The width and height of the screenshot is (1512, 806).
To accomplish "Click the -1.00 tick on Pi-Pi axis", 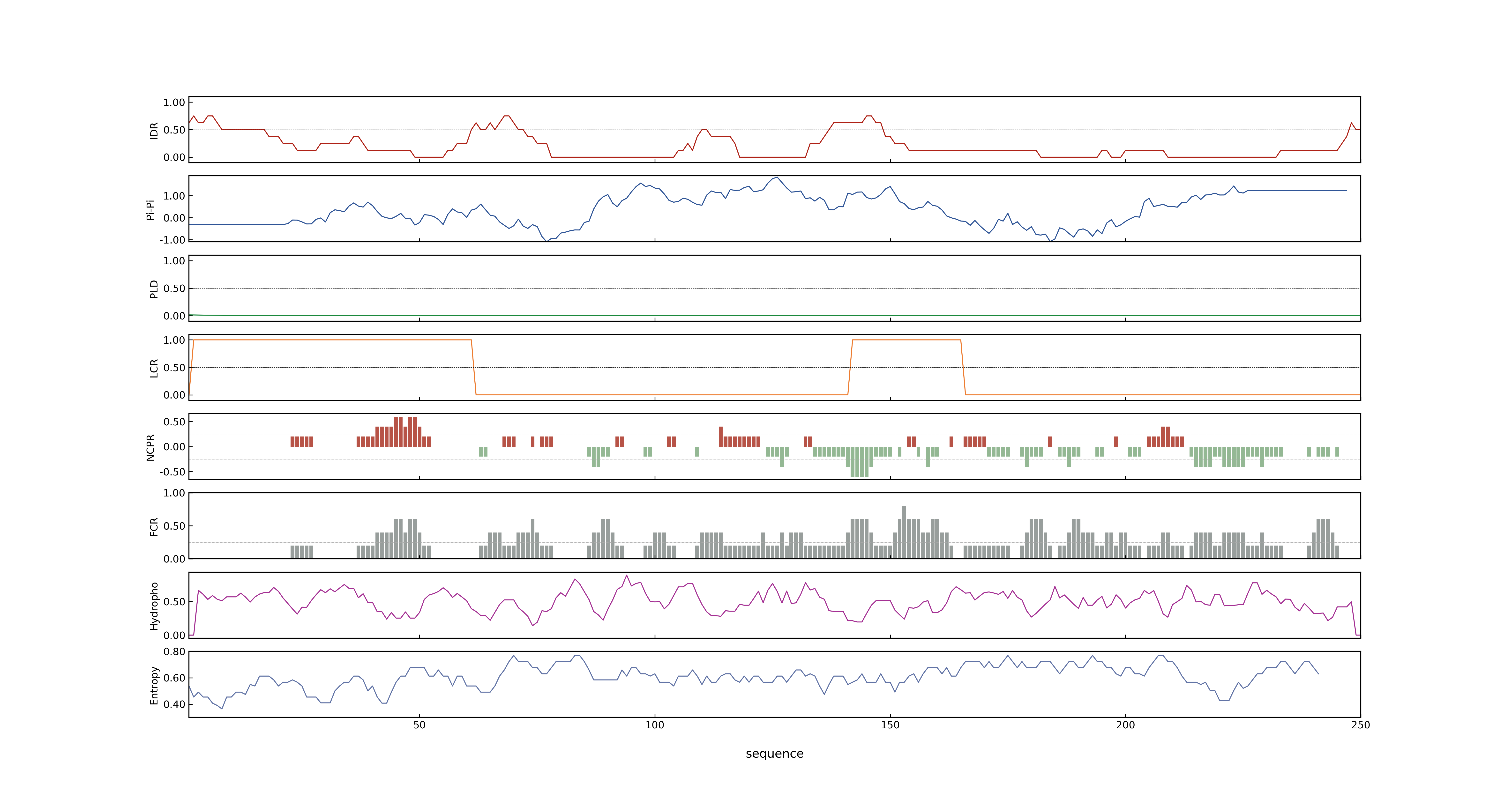I will (172, 240).
